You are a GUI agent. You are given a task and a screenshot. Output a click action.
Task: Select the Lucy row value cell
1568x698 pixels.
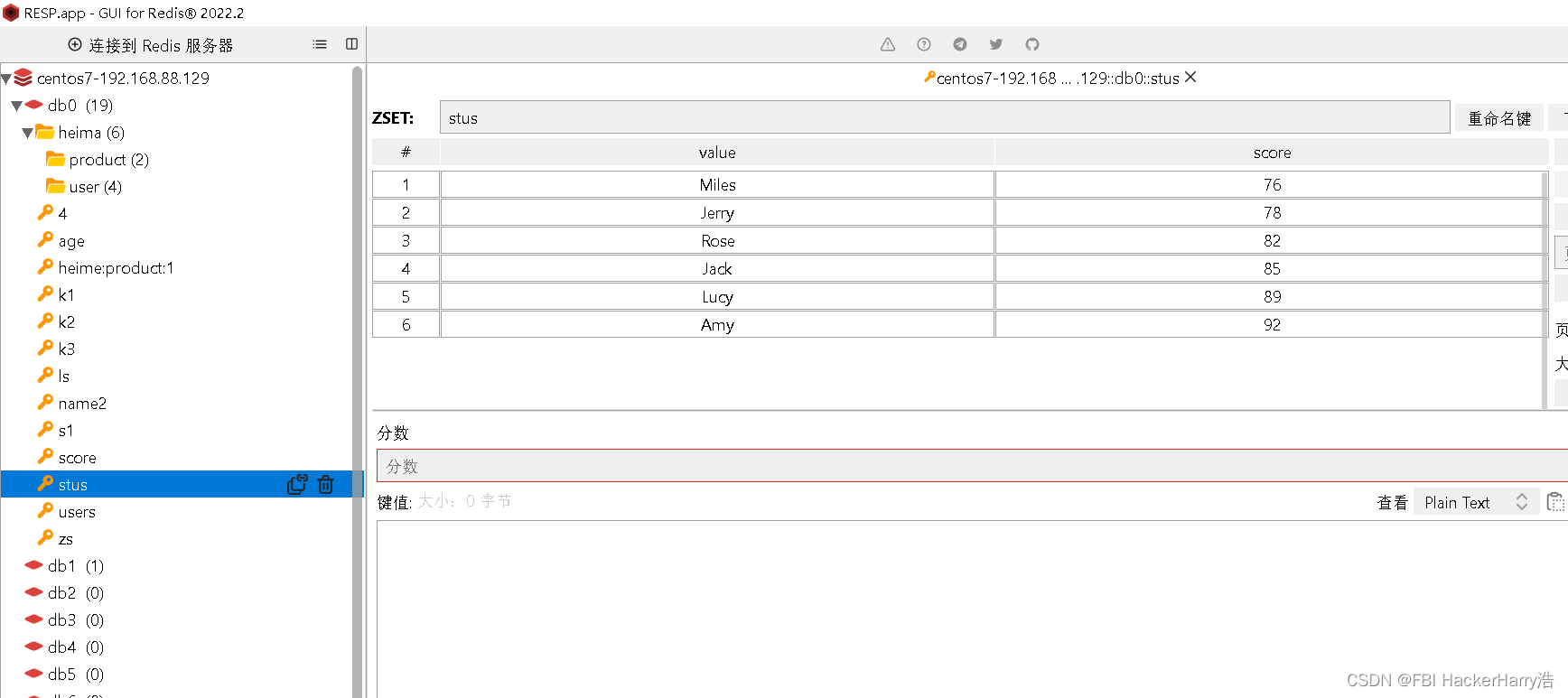717,296
